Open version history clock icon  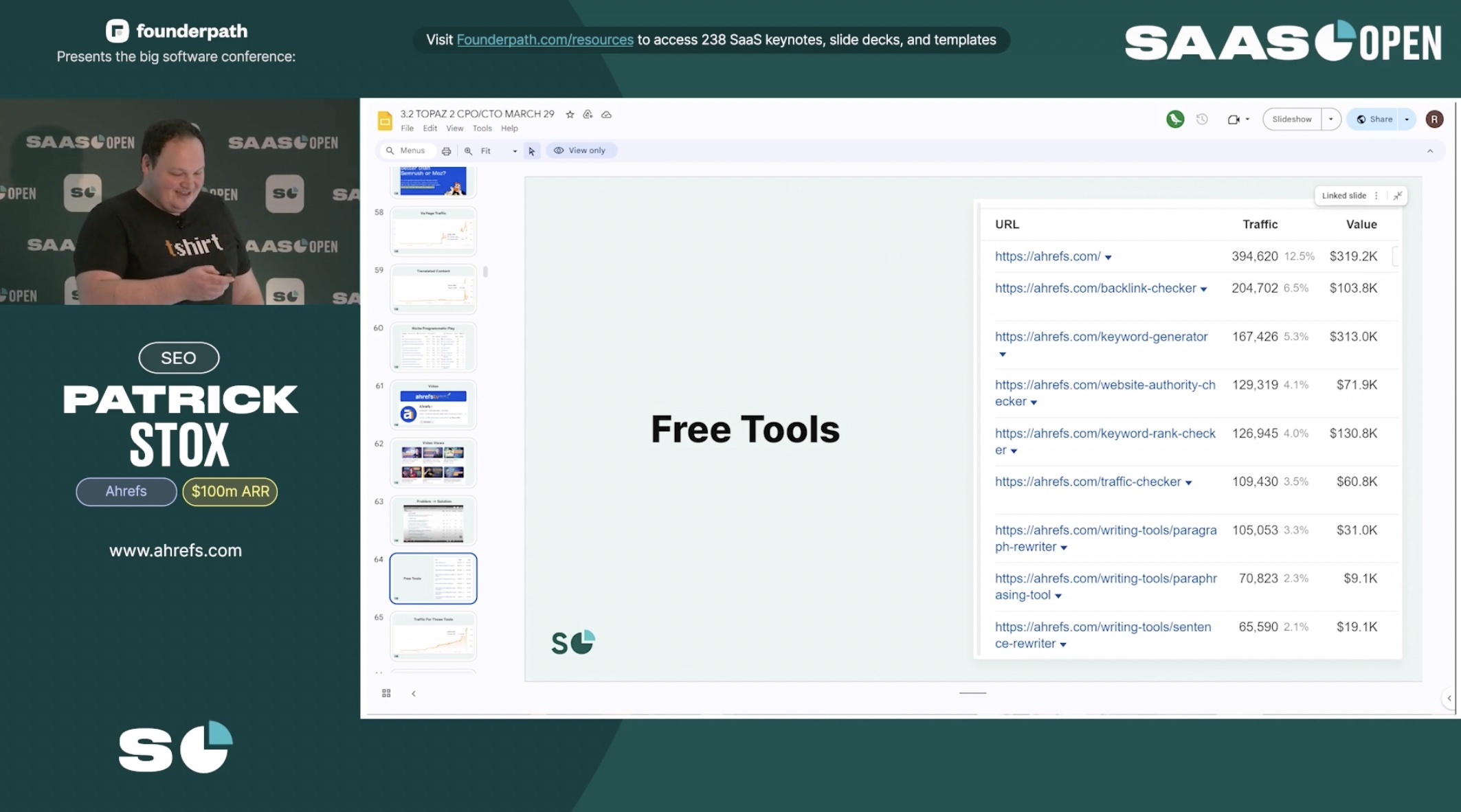[1202, 119]
